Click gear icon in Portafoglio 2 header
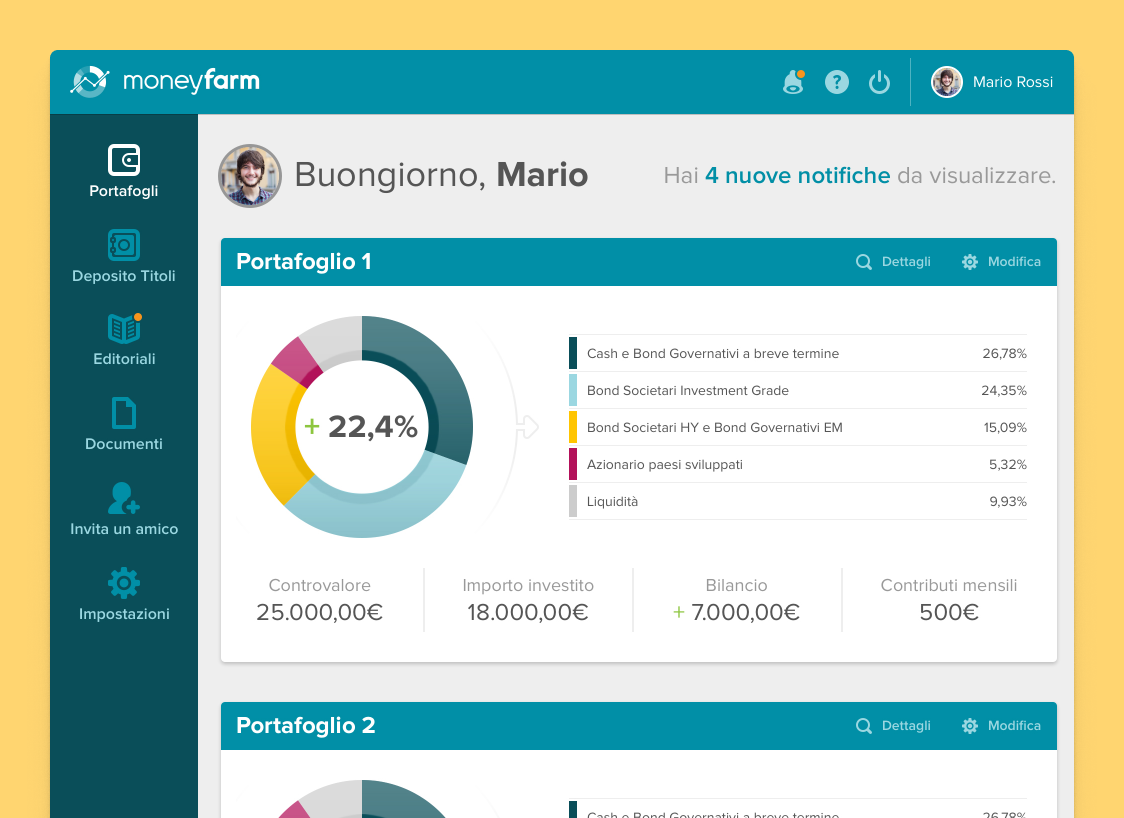The image size is (1124, 818). click(970, 726)
